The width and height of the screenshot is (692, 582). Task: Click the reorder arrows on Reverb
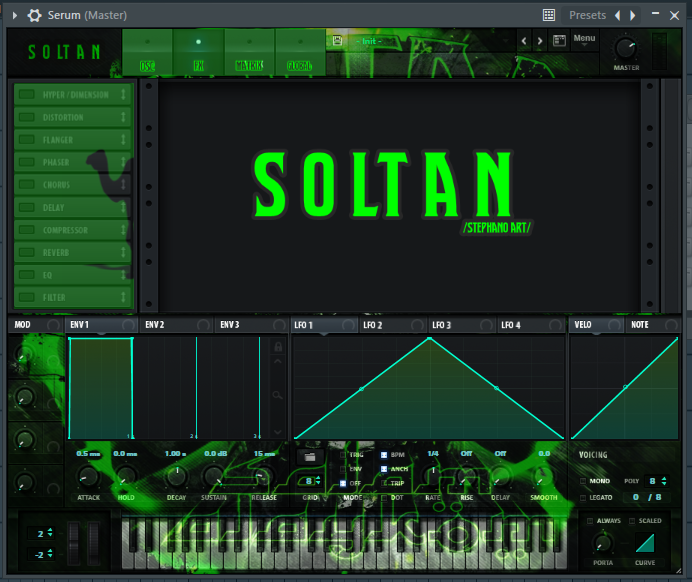point(124,252)
